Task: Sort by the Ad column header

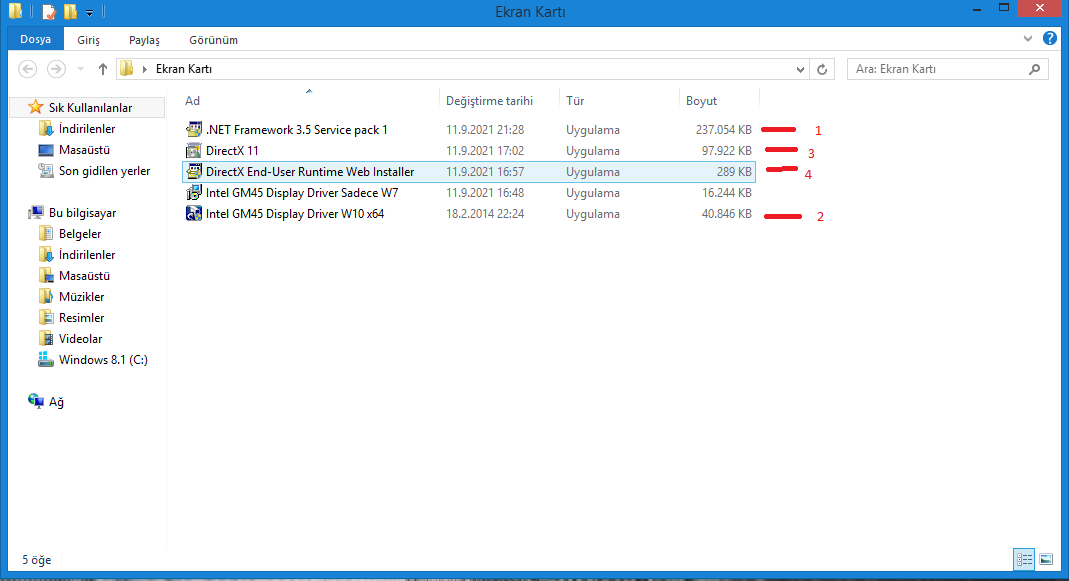Action: [192, 101]
